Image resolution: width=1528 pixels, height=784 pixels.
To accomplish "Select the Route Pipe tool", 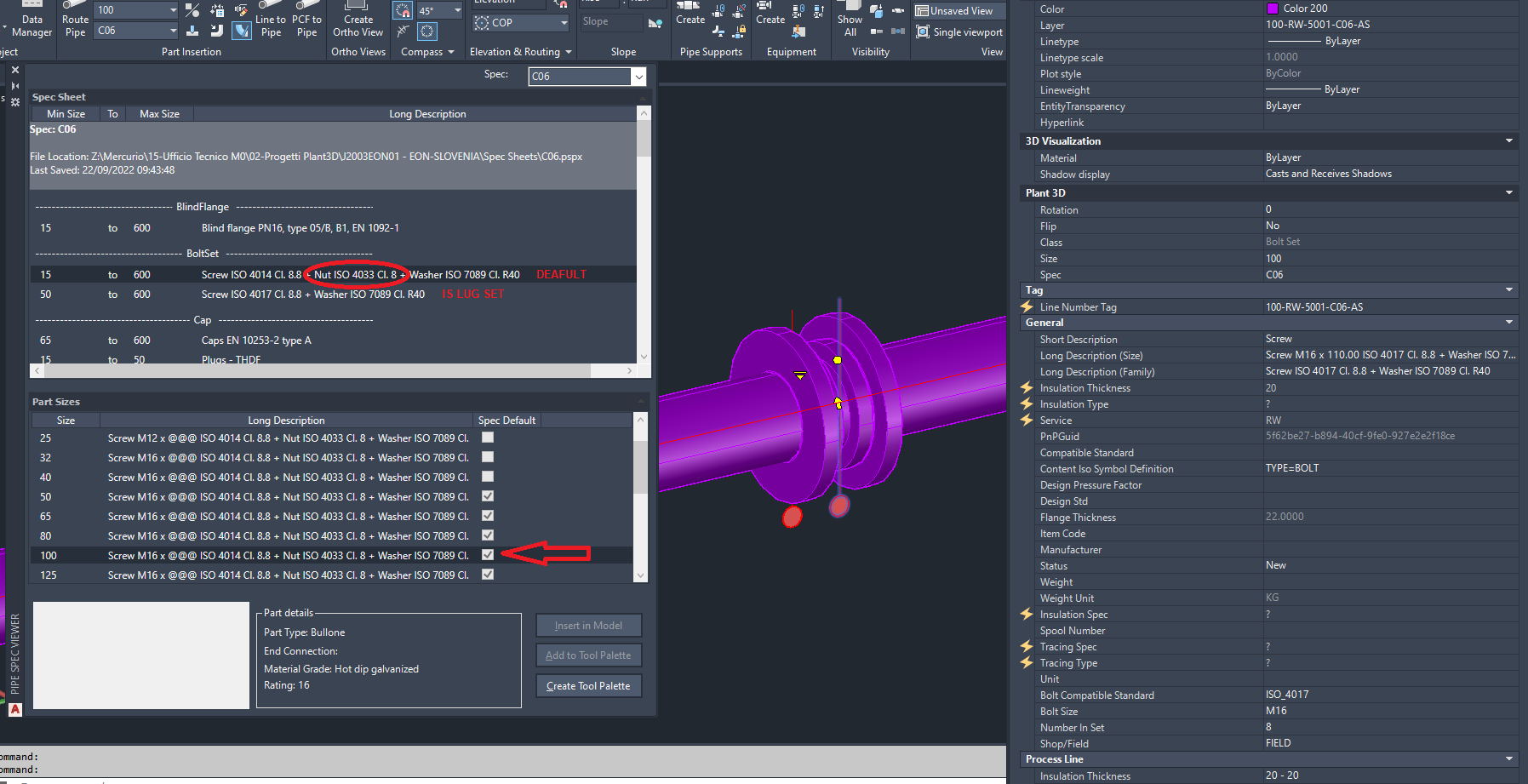I will click(75, 19).
